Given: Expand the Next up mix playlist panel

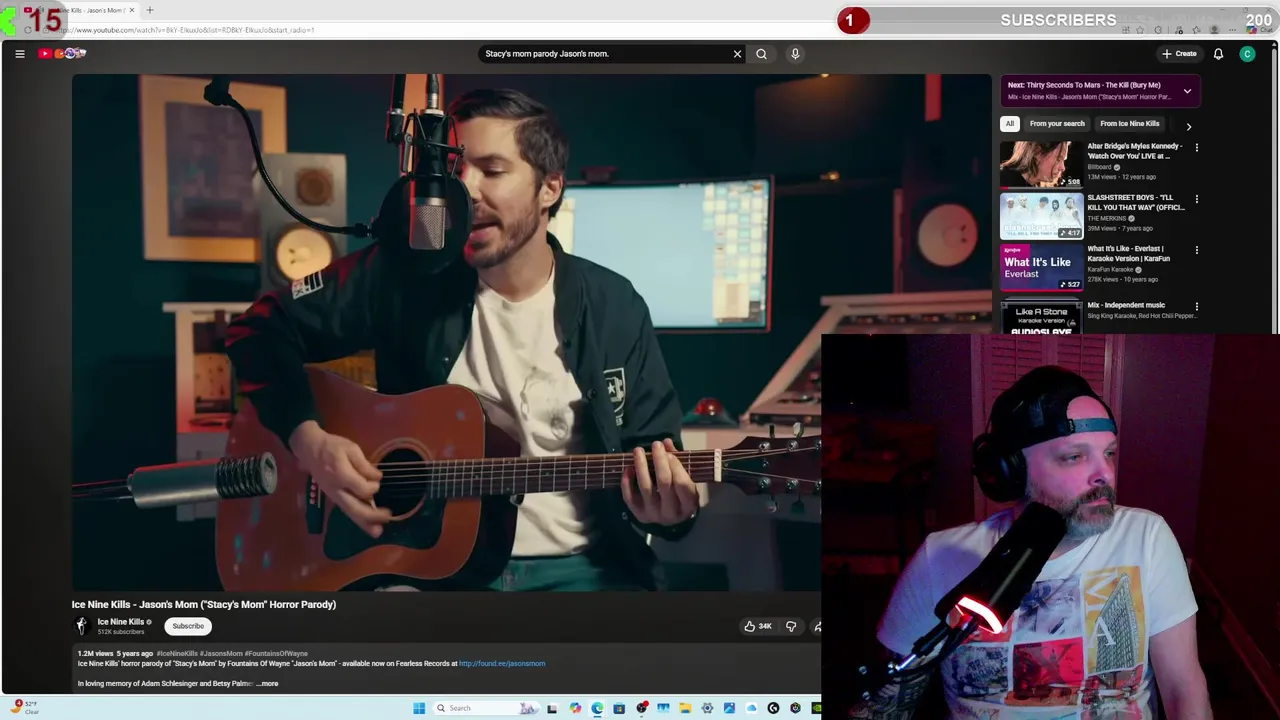Looking at the screenshot, I should [1187, 91].
